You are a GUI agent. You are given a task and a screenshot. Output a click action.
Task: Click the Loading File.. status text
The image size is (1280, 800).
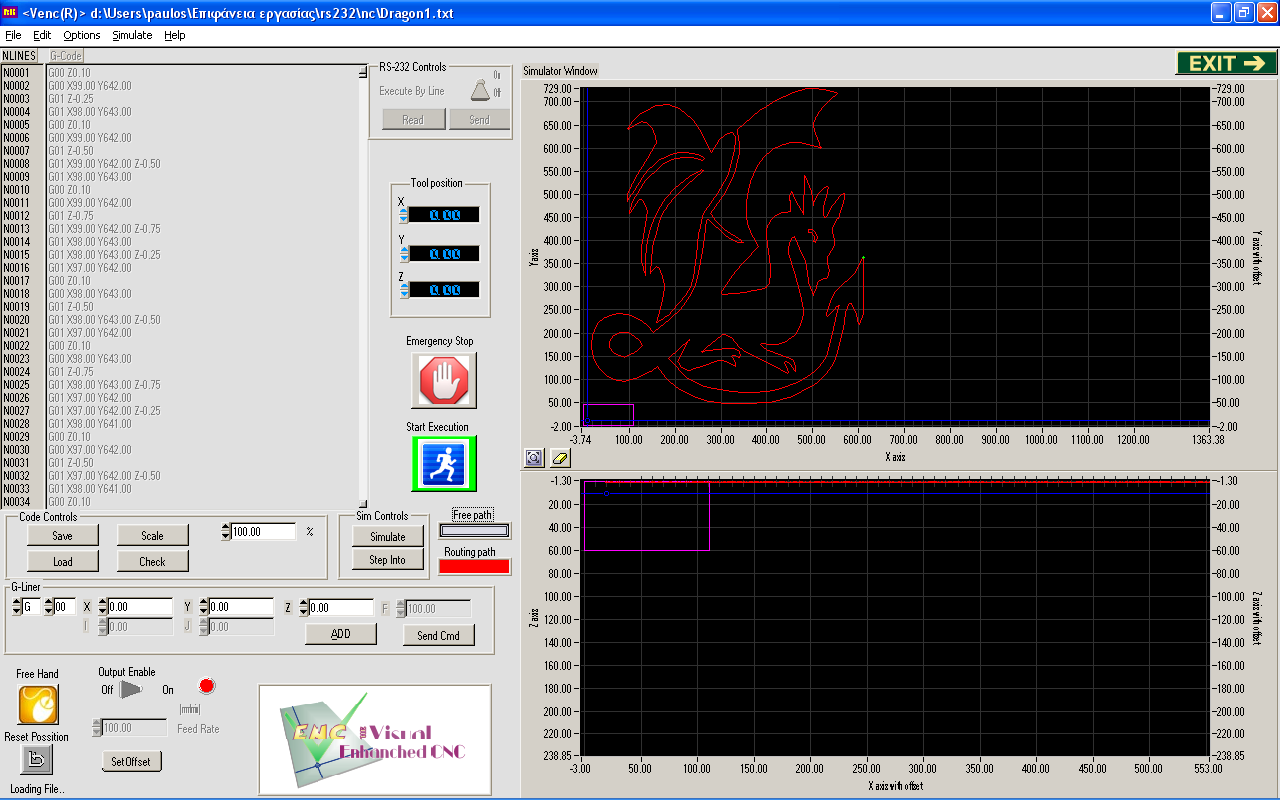click(37, 789)
